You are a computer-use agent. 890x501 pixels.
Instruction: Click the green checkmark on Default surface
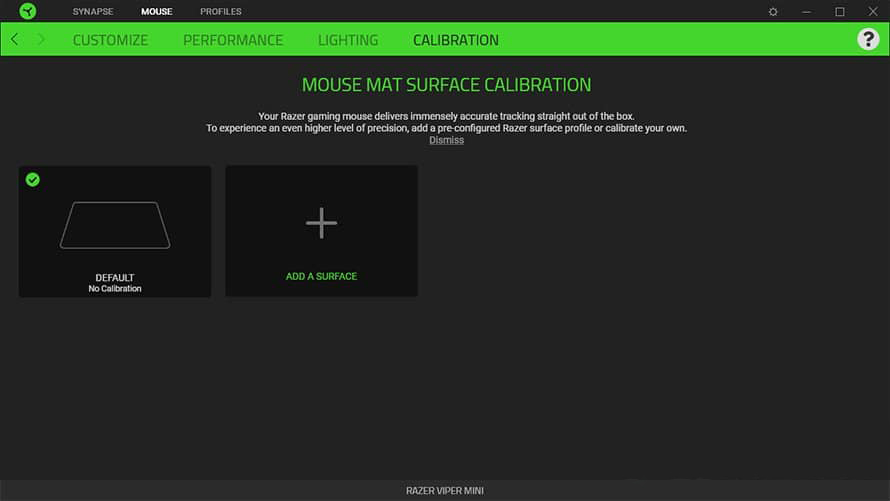coord(32,180)
